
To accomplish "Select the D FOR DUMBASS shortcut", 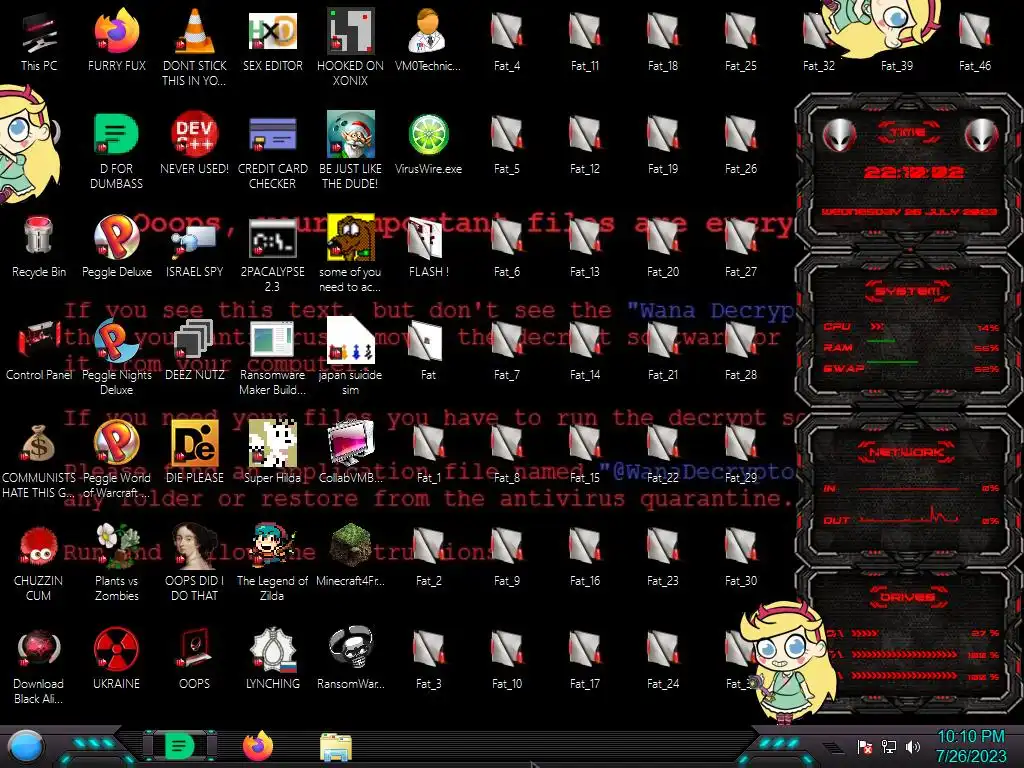I will pyautogui.click(x=117, y=150).
